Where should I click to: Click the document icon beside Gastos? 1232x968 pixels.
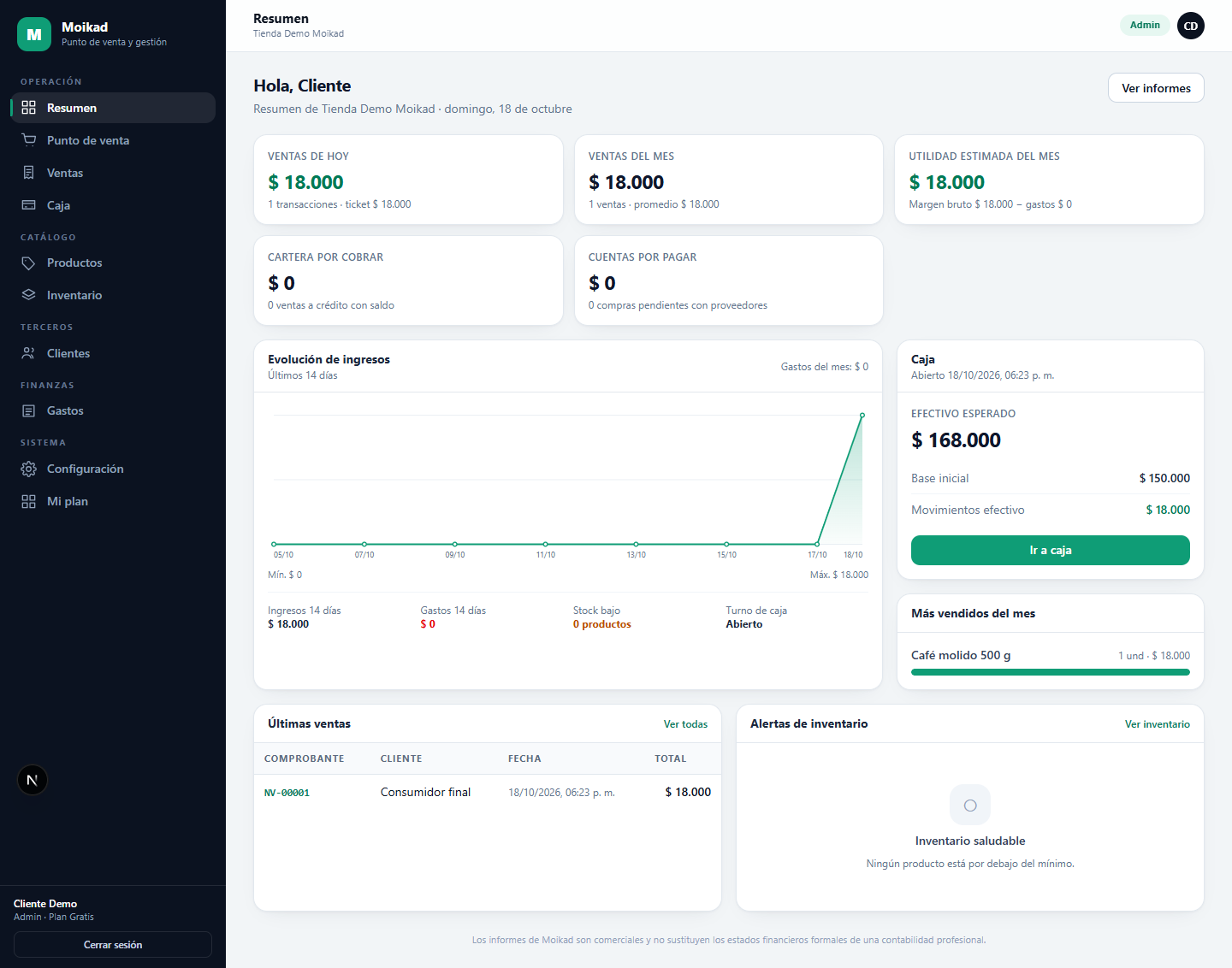tap(28, 410)
